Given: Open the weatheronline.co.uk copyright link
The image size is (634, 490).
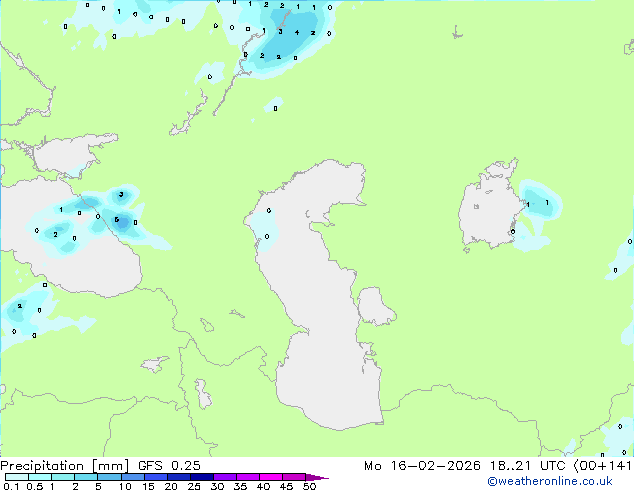Looking at the screenshot, I should point(550,481).
